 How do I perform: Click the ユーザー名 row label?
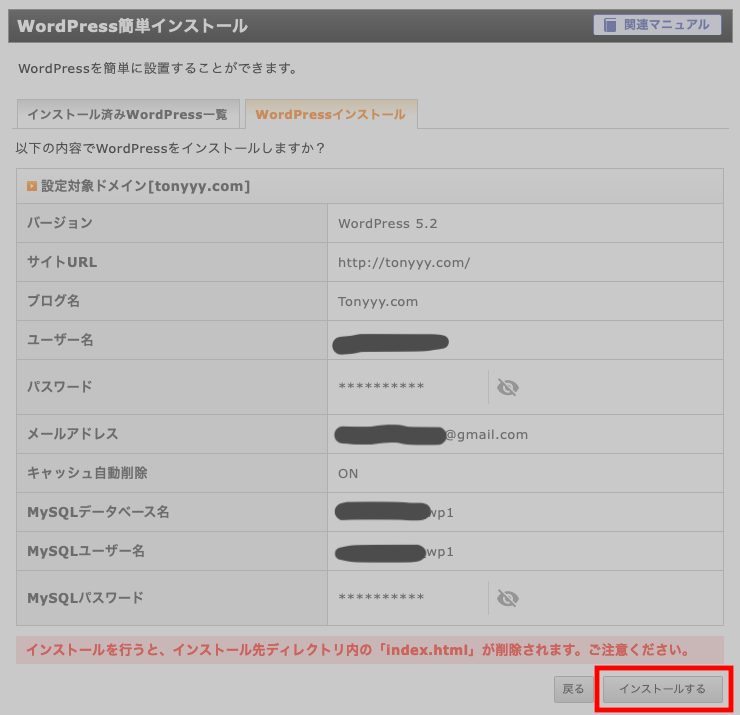click(60, 340)
